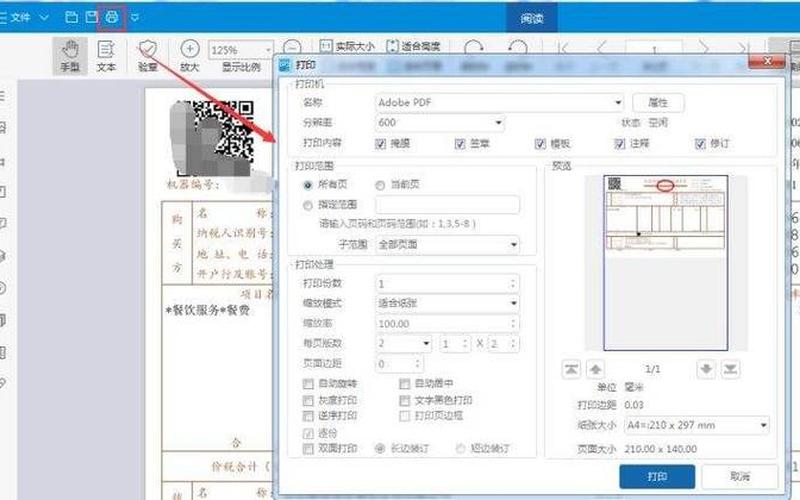Enable the 打印页边框 checkbox
800x500 pixels.
tap(405, 416)
